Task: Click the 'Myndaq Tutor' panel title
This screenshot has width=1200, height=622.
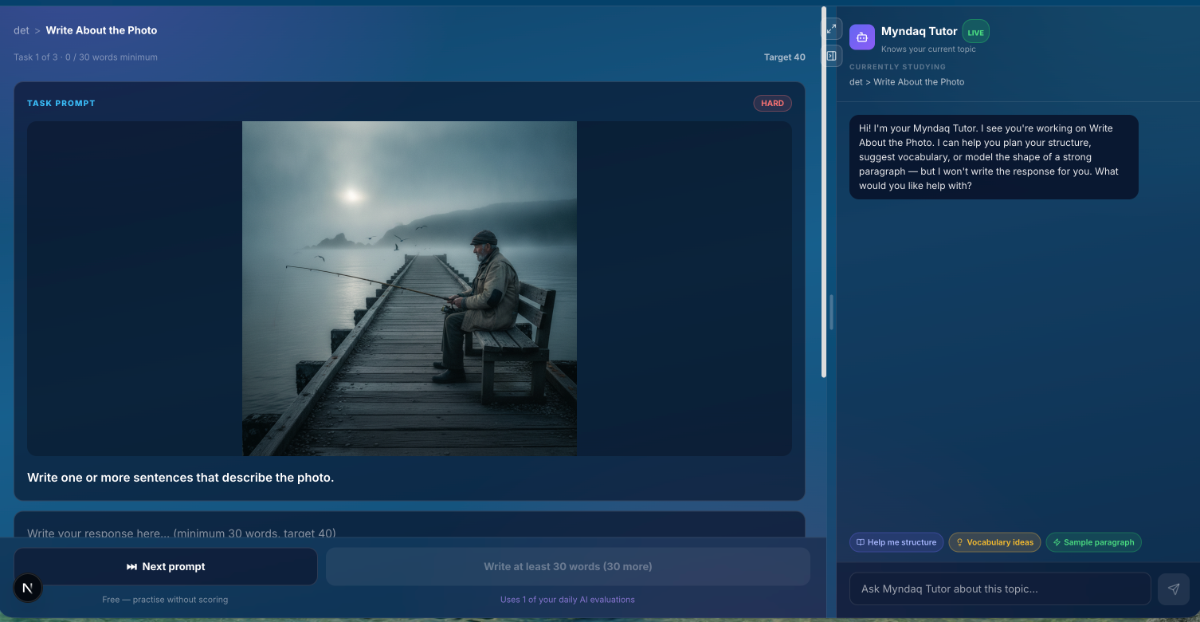Action: (x=919, y=32)
